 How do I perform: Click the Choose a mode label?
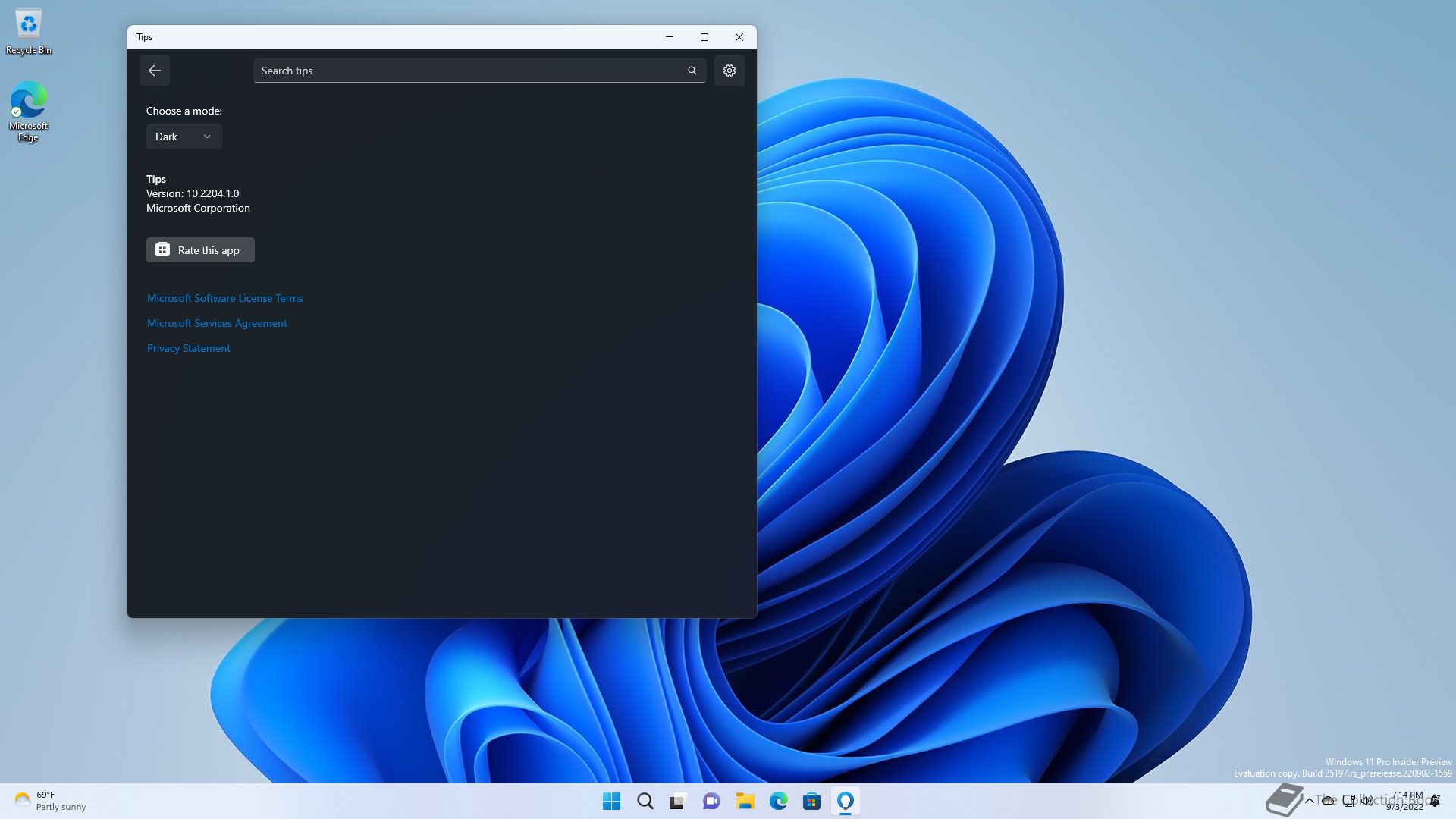[x=184, y=111]
